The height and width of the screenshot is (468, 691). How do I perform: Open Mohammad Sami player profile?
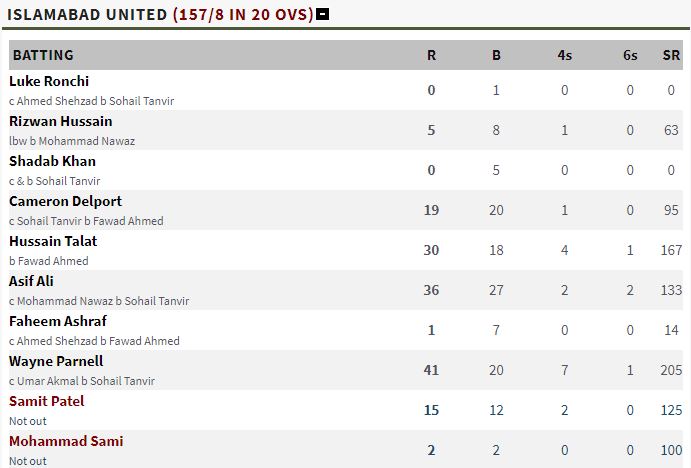coord(66,442)
